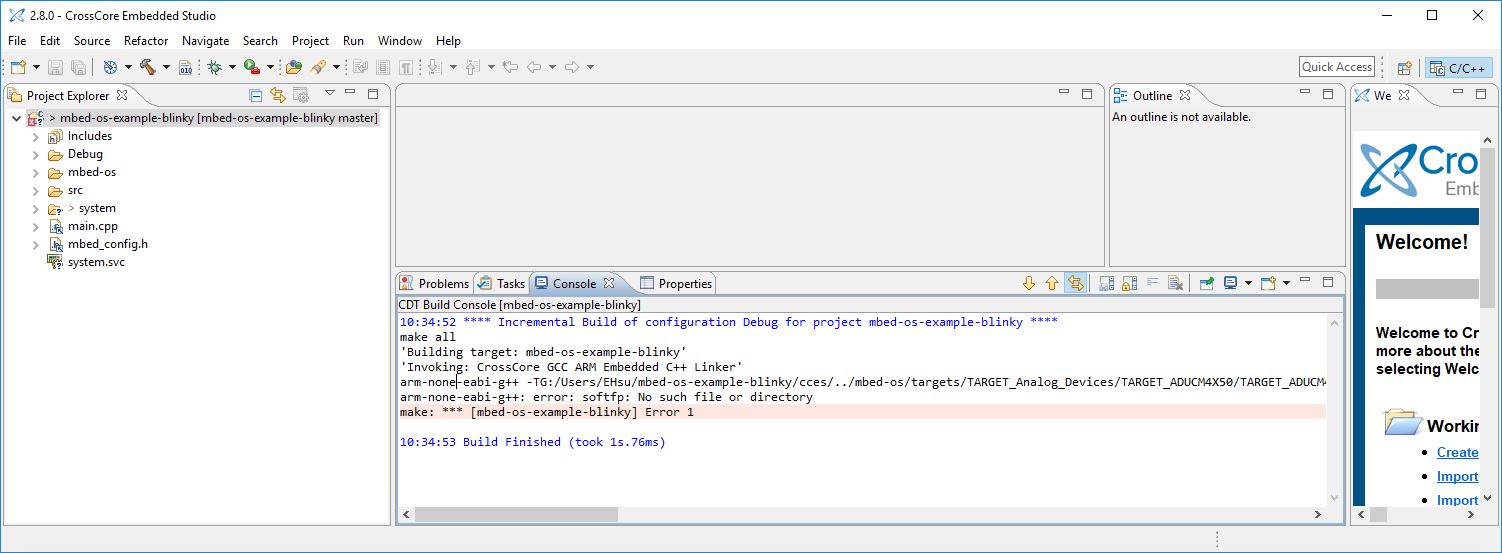Screen dimensions: 1502x553
Task: Click the Open Console icon
Action: click(x=1268, y=283)
